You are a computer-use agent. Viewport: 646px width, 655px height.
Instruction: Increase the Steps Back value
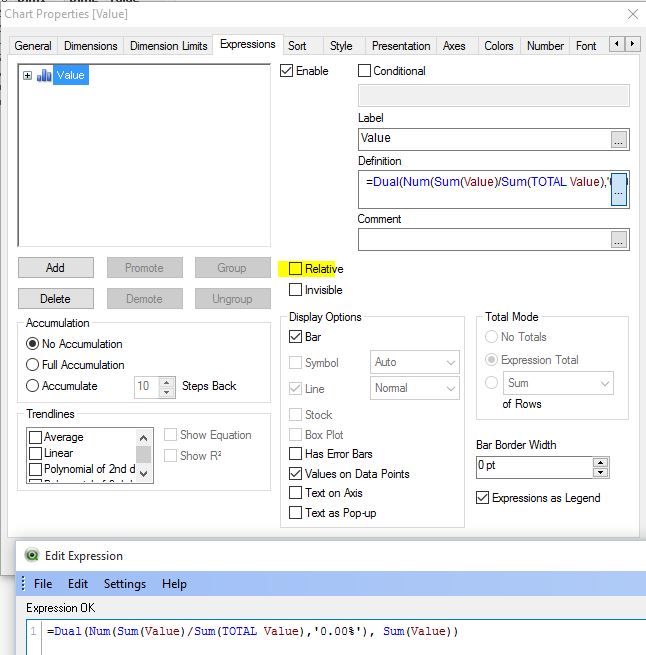(x=167, y=382)
